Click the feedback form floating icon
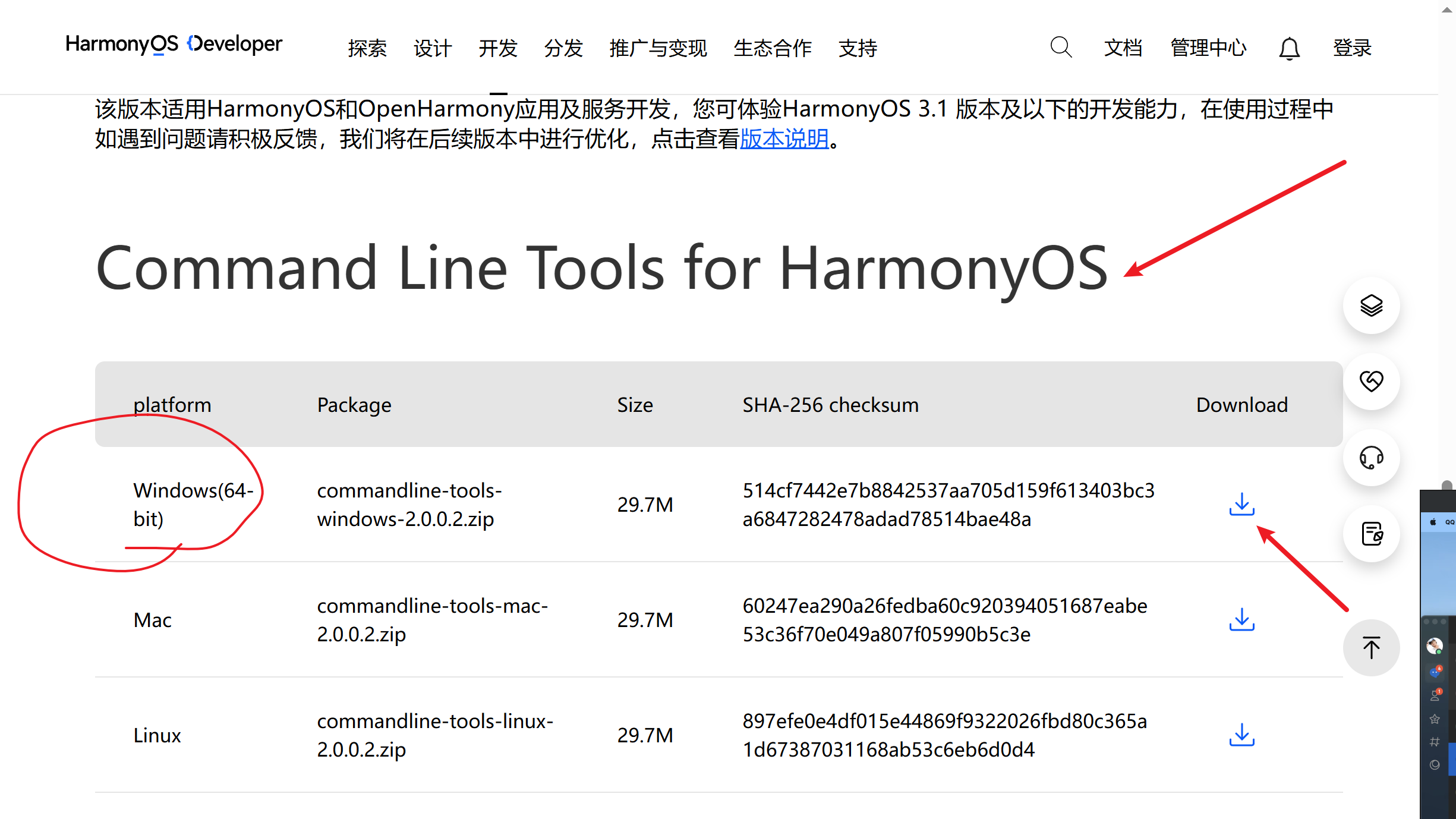 (1371, 533)
